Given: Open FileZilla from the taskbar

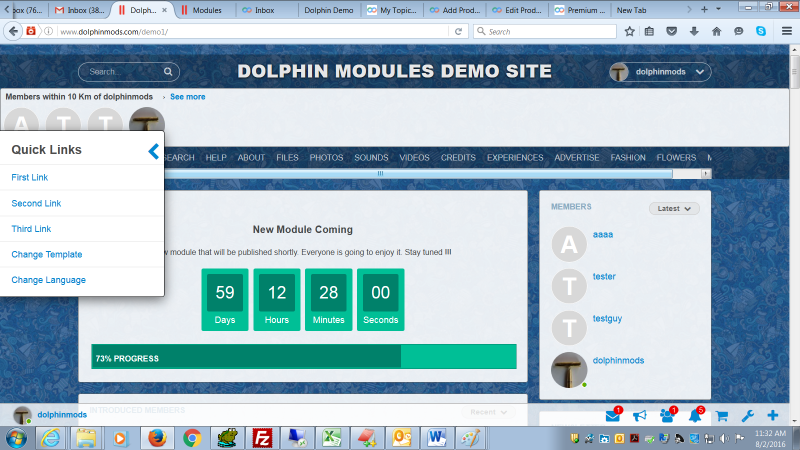Looking at the screenshot, I should click(x=262, y=438).
